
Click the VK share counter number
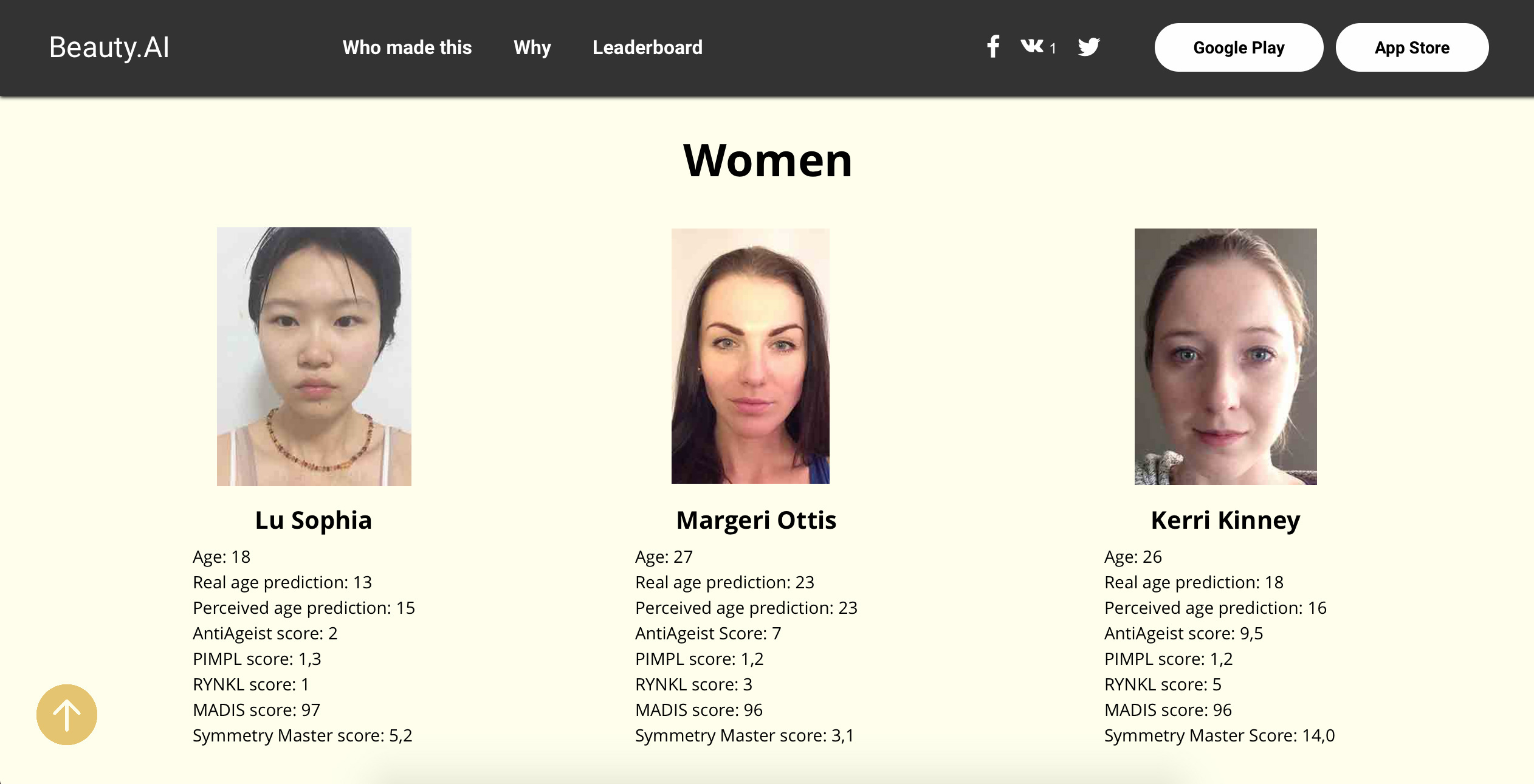point(1053,49)
